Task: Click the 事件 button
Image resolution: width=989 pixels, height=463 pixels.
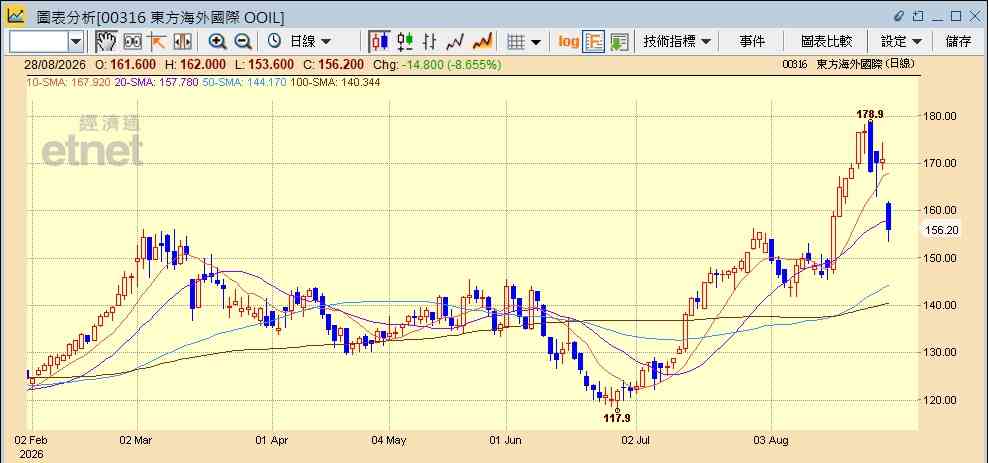Action: click(x=752, y=42)
